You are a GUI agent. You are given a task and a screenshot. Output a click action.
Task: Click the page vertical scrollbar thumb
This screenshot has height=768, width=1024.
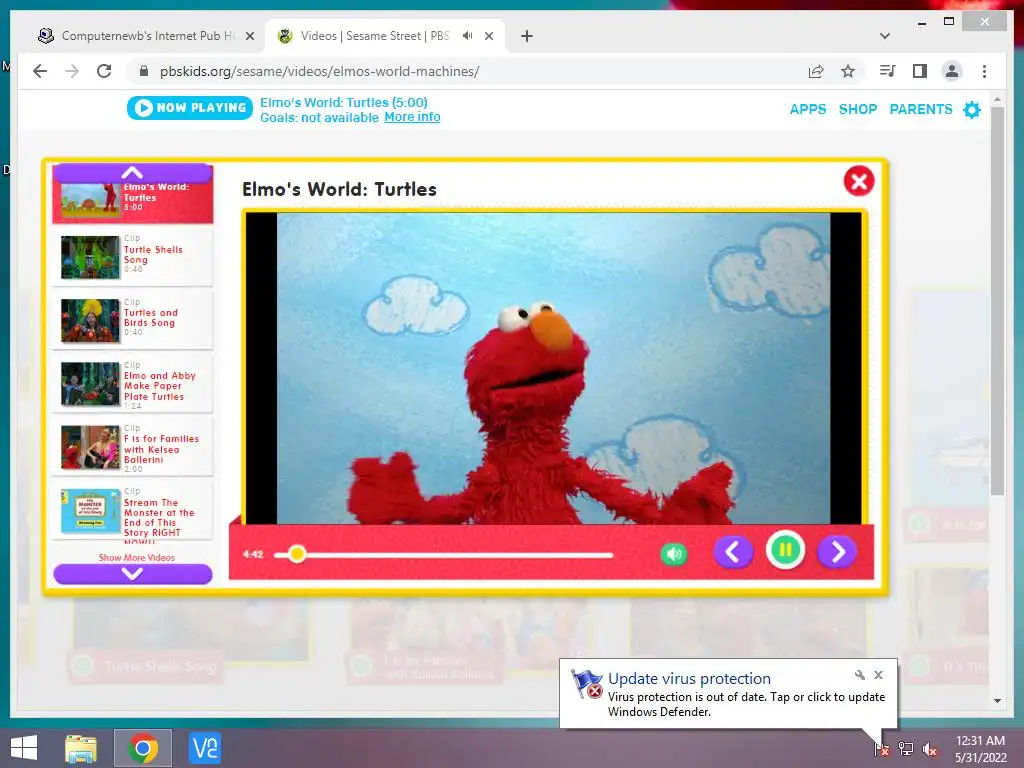point(997,300)
